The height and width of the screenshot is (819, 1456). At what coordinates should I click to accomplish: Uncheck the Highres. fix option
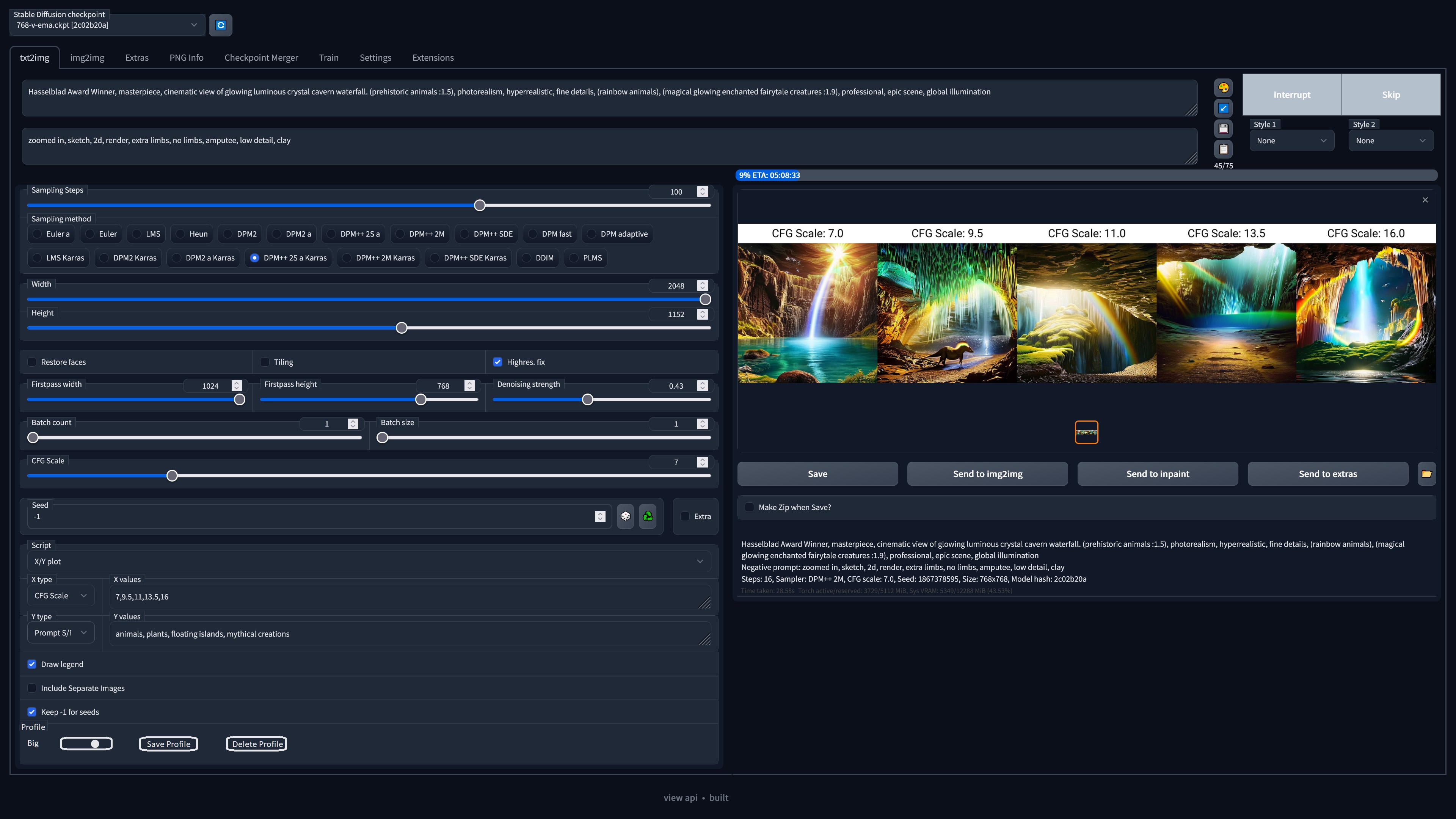(498, 362)
